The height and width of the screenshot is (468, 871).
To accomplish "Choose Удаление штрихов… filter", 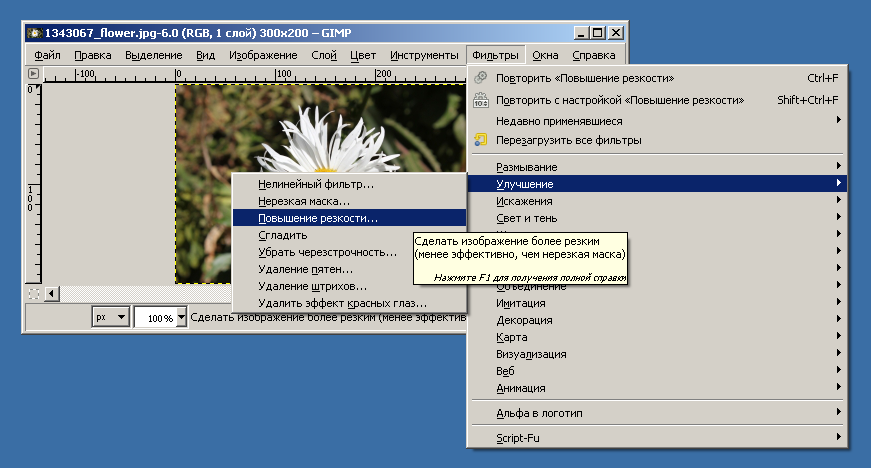I will 349,286.
